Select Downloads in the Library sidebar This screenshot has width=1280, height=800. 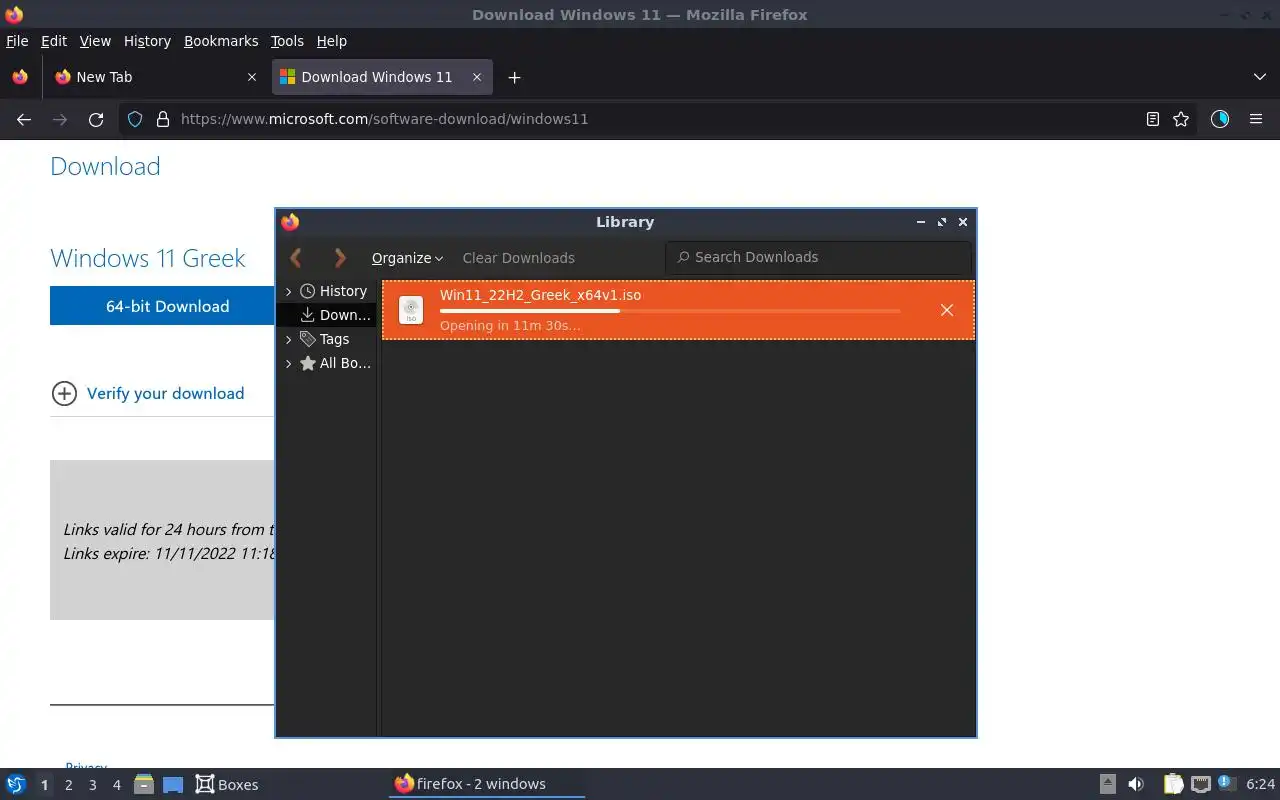point(336,315)
